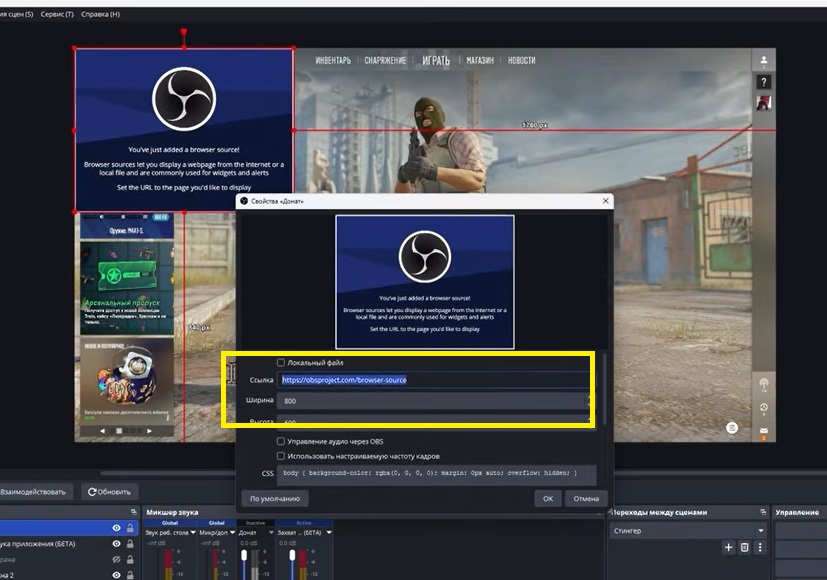Click the Обновить refresh button
This screenshot has height=580, width=827.
[110, 491]
